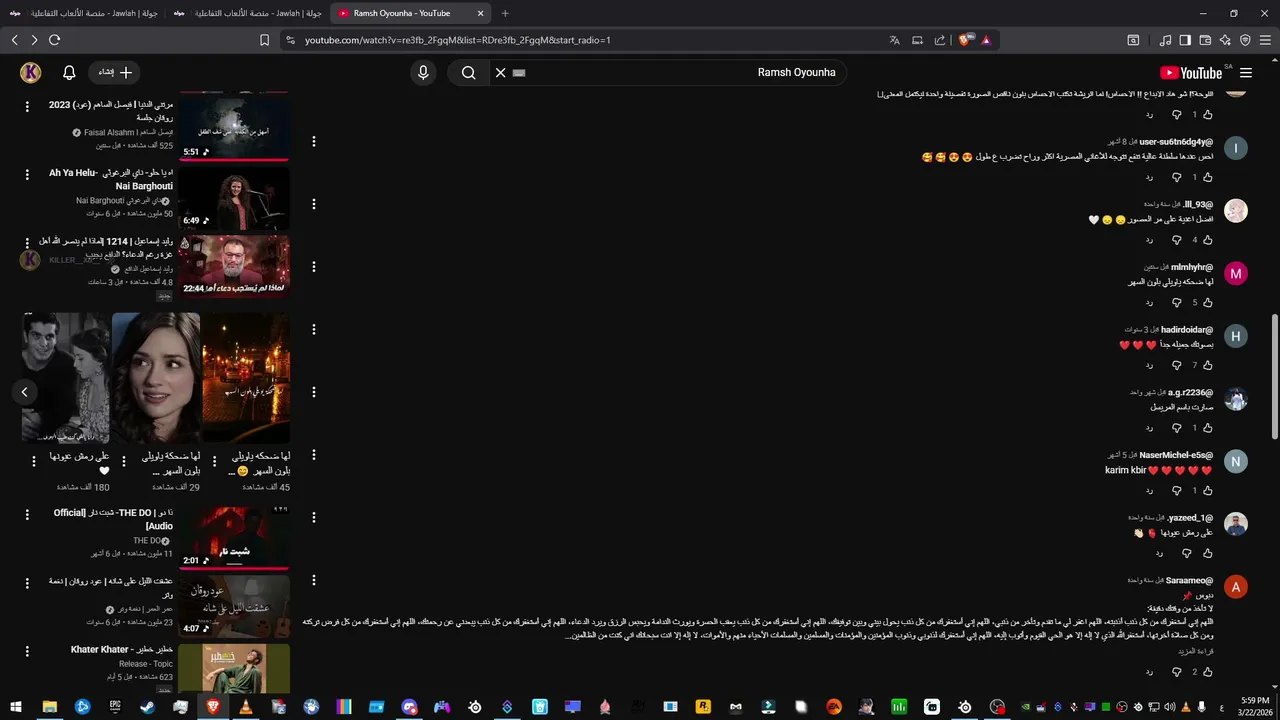
Task: Open the video titled Ah Ya Helu
Action: (110, 179)
